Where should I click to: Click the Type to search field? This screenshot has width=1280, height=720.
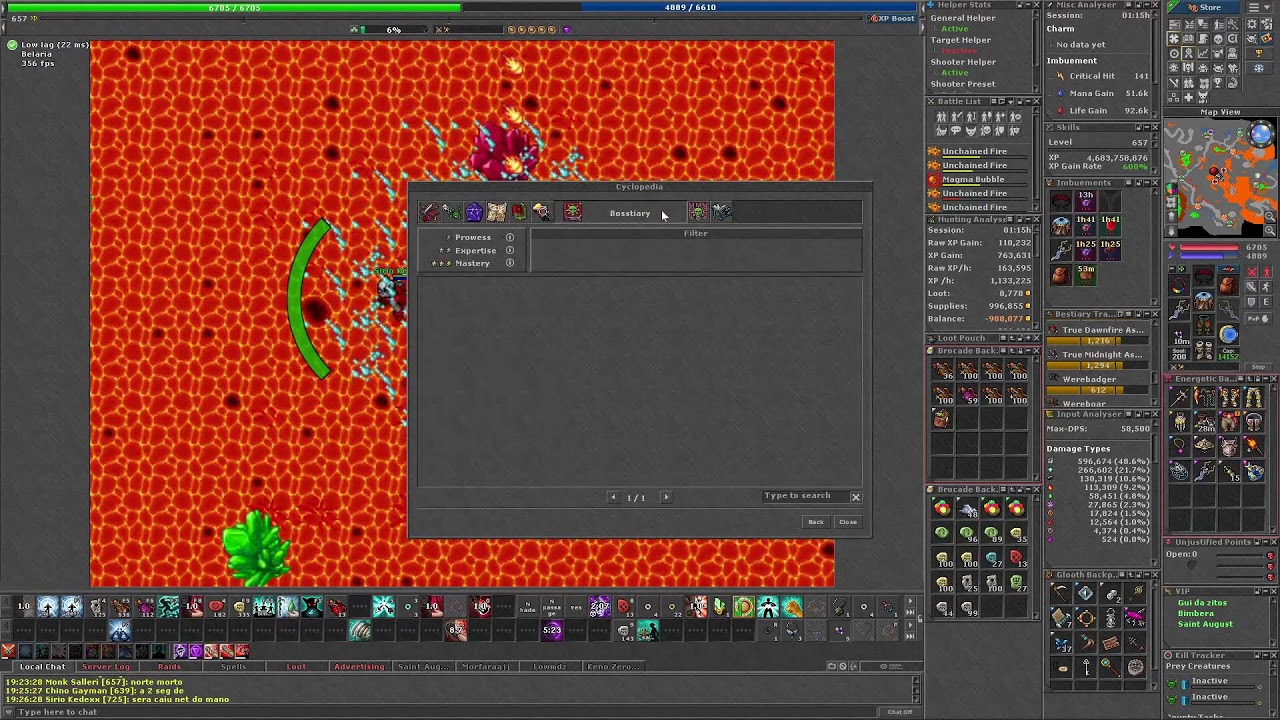tap(804, 496)
